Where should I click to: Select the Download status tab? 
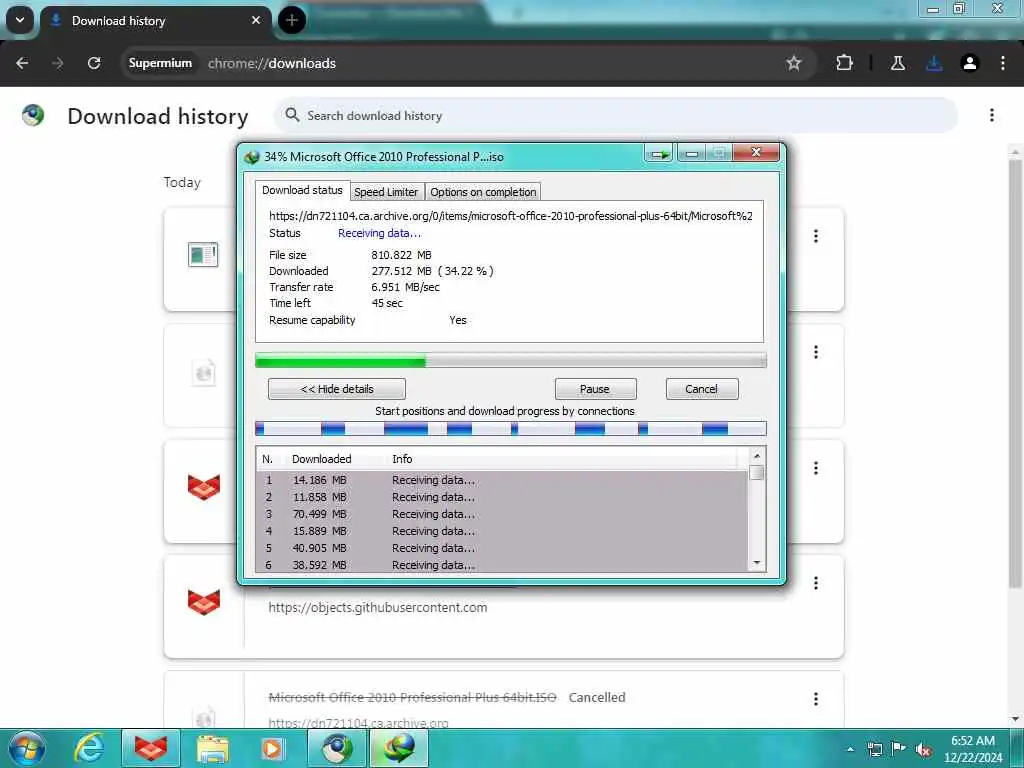click(302, 190)
